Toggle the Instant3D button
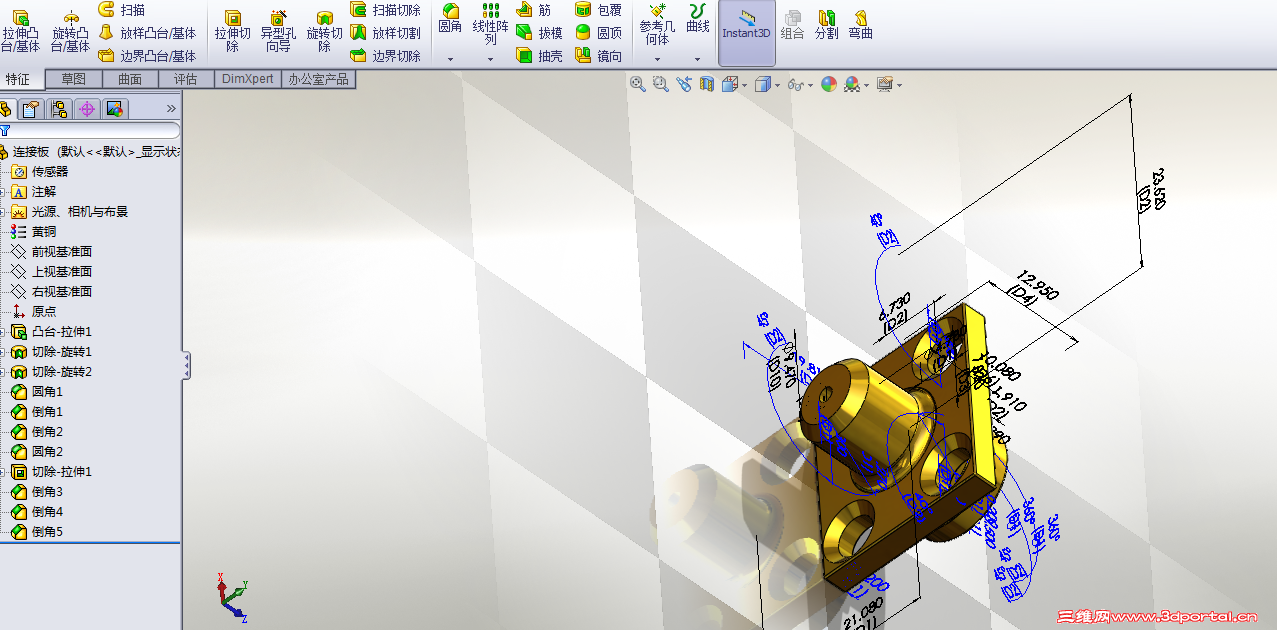Viewport: 1277px width, 630px height. pyautogui.click(x=747, y=32)
